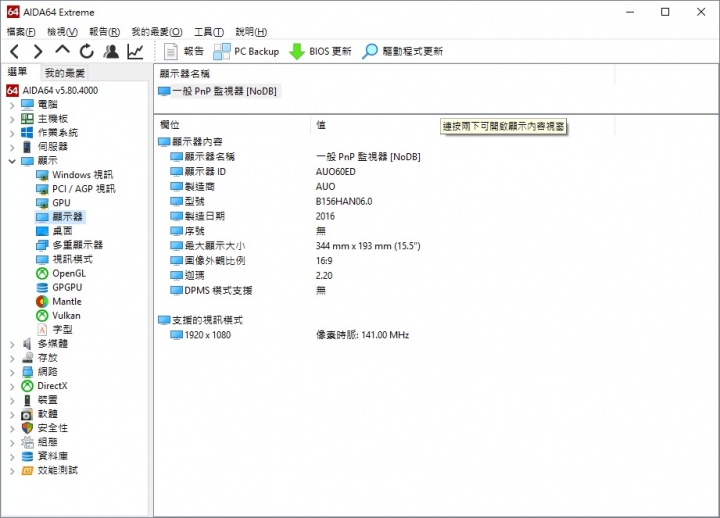Select the 桌面 tree item
The image size is (720, 518).
62,231
